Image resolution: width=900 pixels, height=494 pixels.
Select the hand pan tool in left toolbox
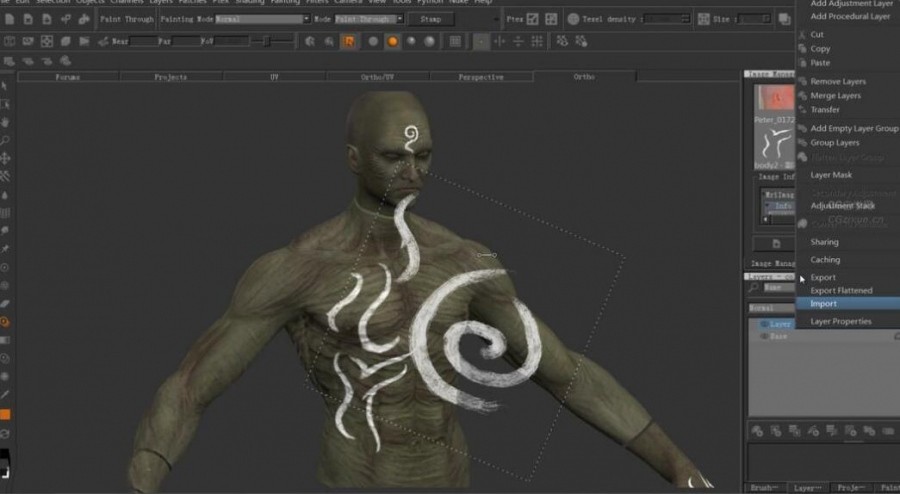click(5, 122)
